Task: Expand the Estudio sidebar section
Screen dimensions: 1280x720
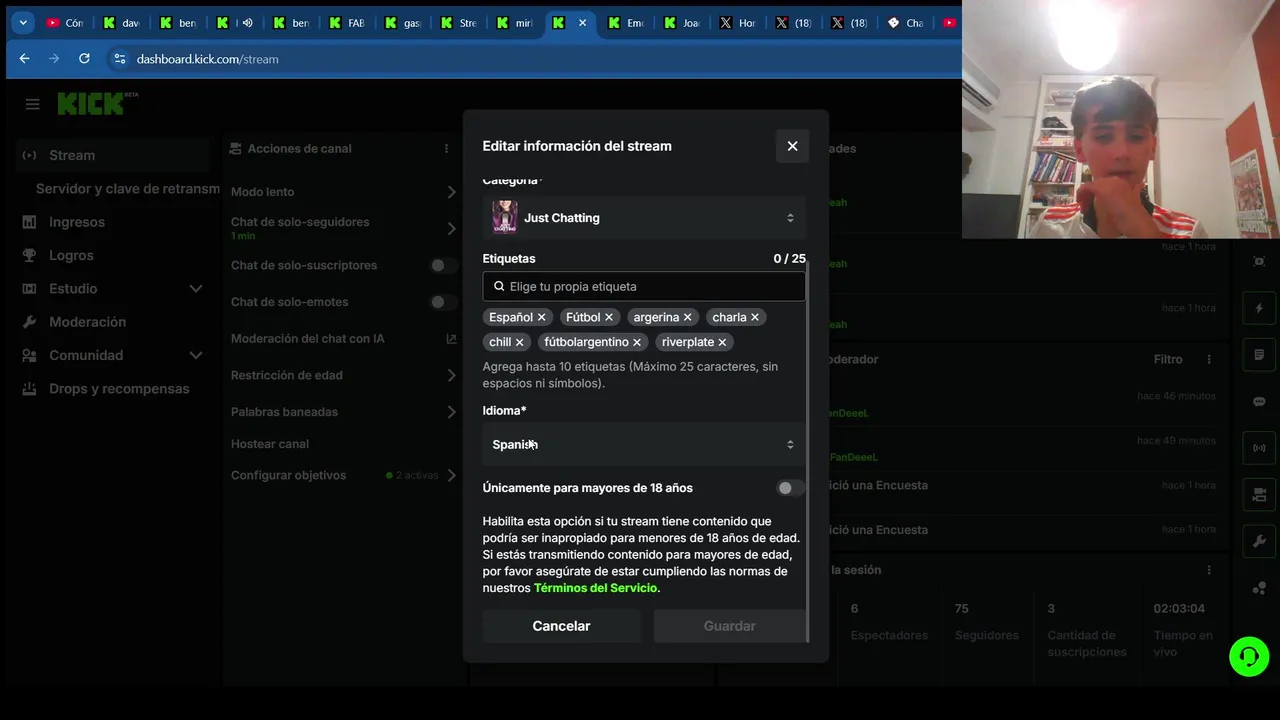Action: click(x=196, y=289)
